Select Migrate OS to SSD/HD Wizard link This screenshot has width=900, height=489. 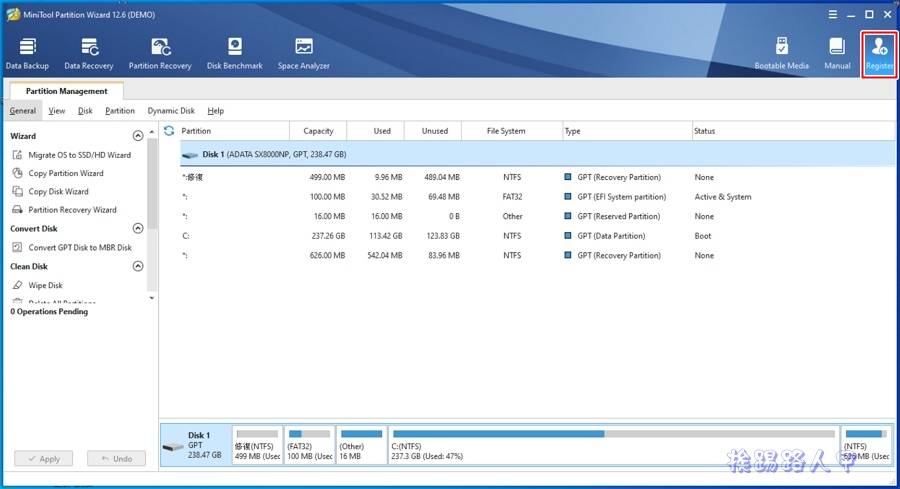pos(80,155)
